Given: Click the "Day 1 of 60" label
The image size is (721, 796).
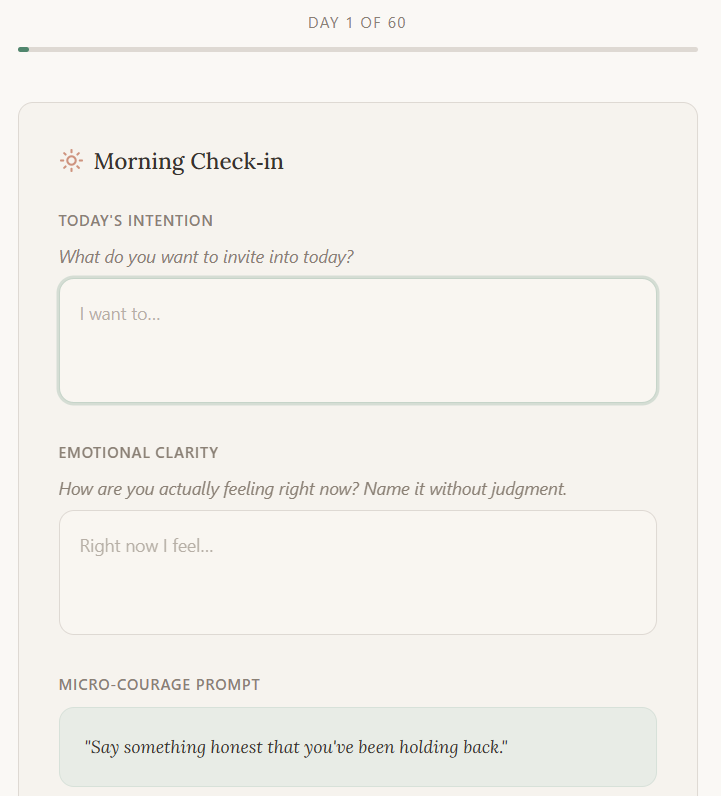Looking at the screenshot, I should (357, 22).
